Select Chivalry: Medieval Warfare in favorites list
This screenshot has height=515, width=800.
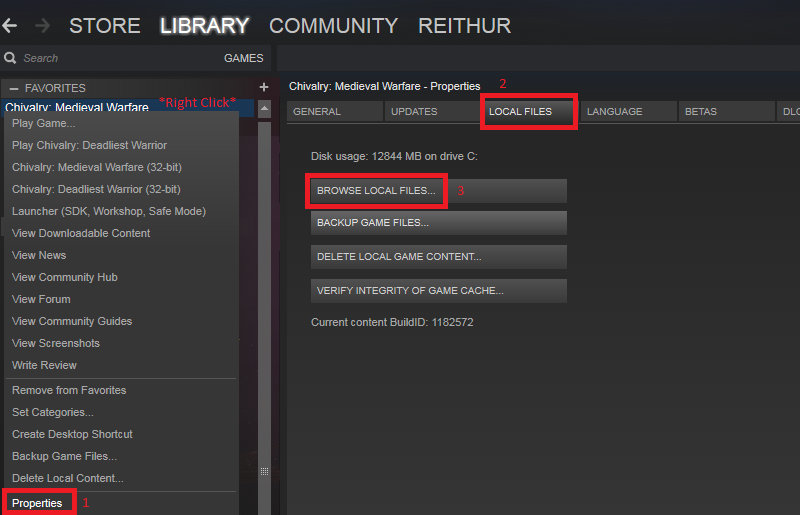tap(128, 107)
